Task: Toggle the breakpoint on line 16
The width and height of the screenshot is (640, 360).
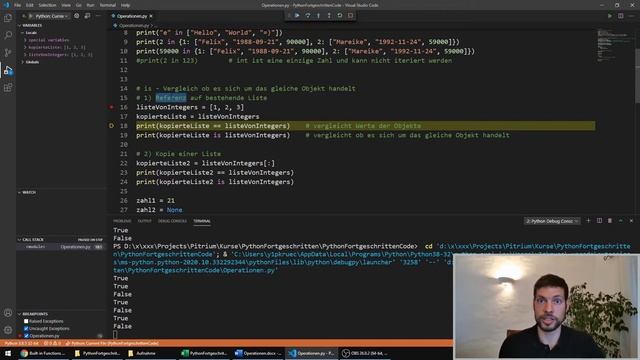Action: click(111, 107)
